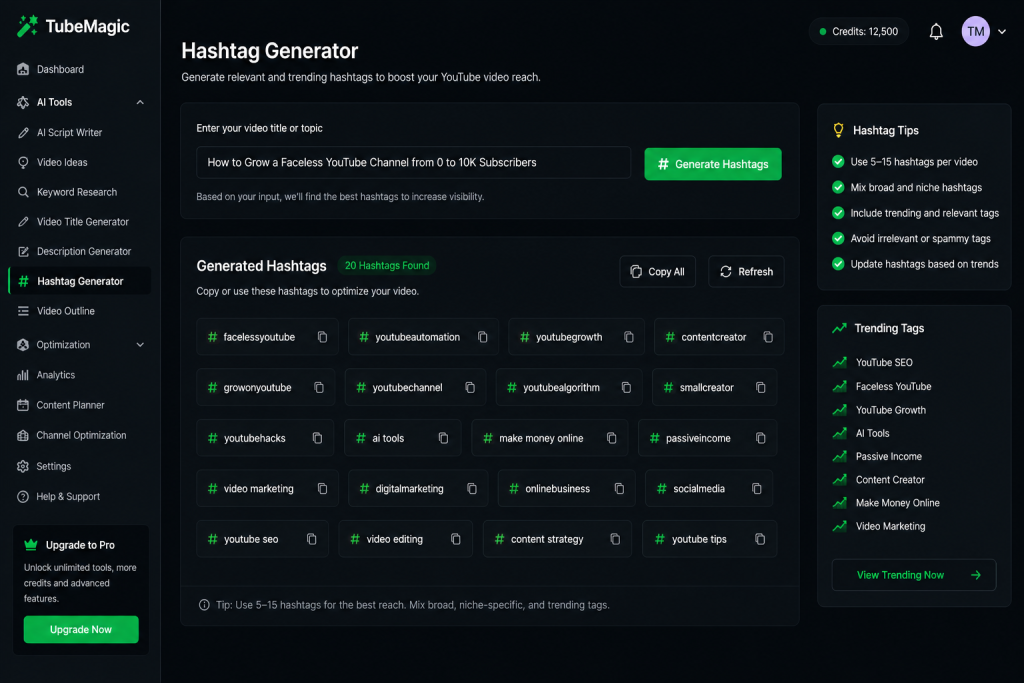Copy the video editing hashtag

point(456,539)
